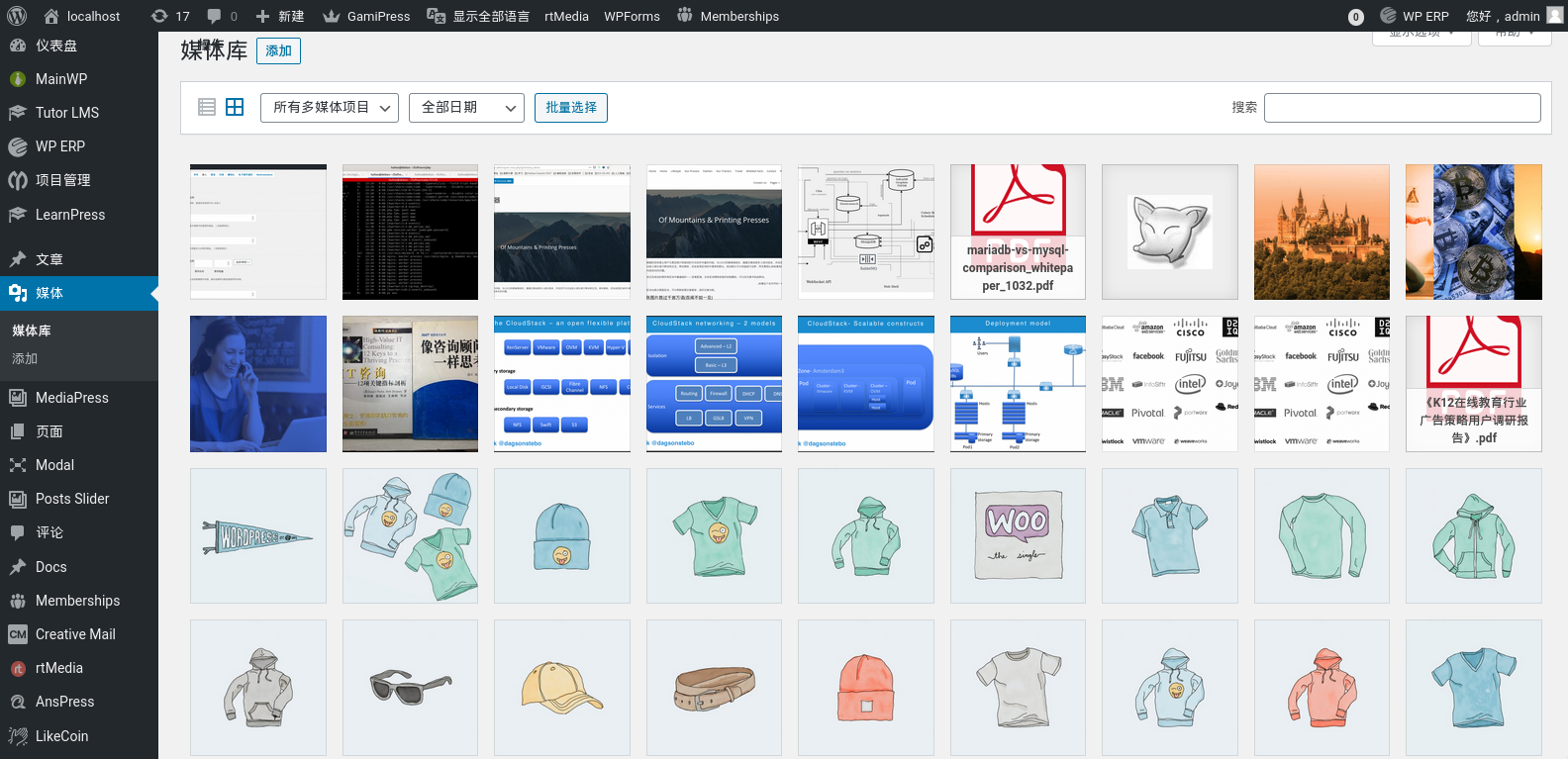Image resolution: width=1568 pixels, height=759 pixels.
Task: Open the new content menu in admin bar
Action: pos(280,16)
